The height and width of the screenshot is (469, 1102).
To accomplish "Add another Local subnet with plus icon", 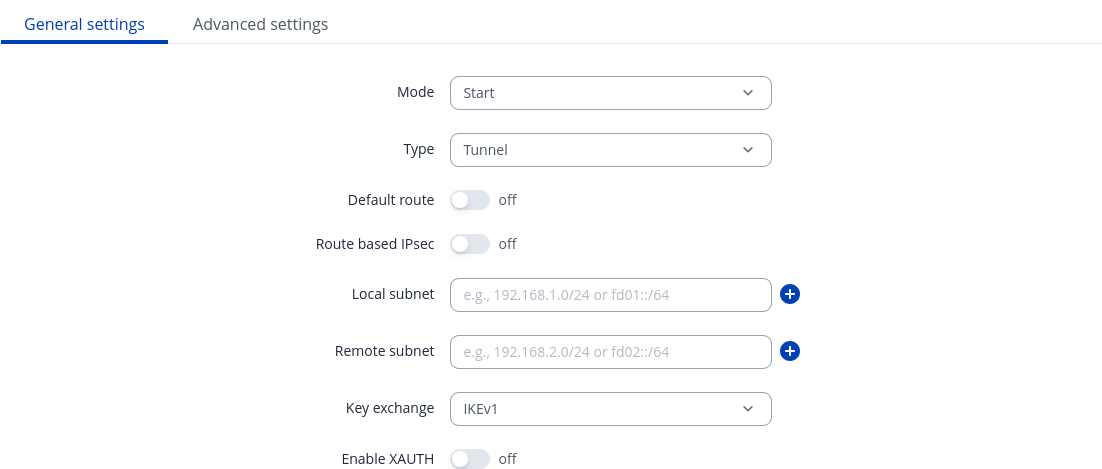I will 790,294.
